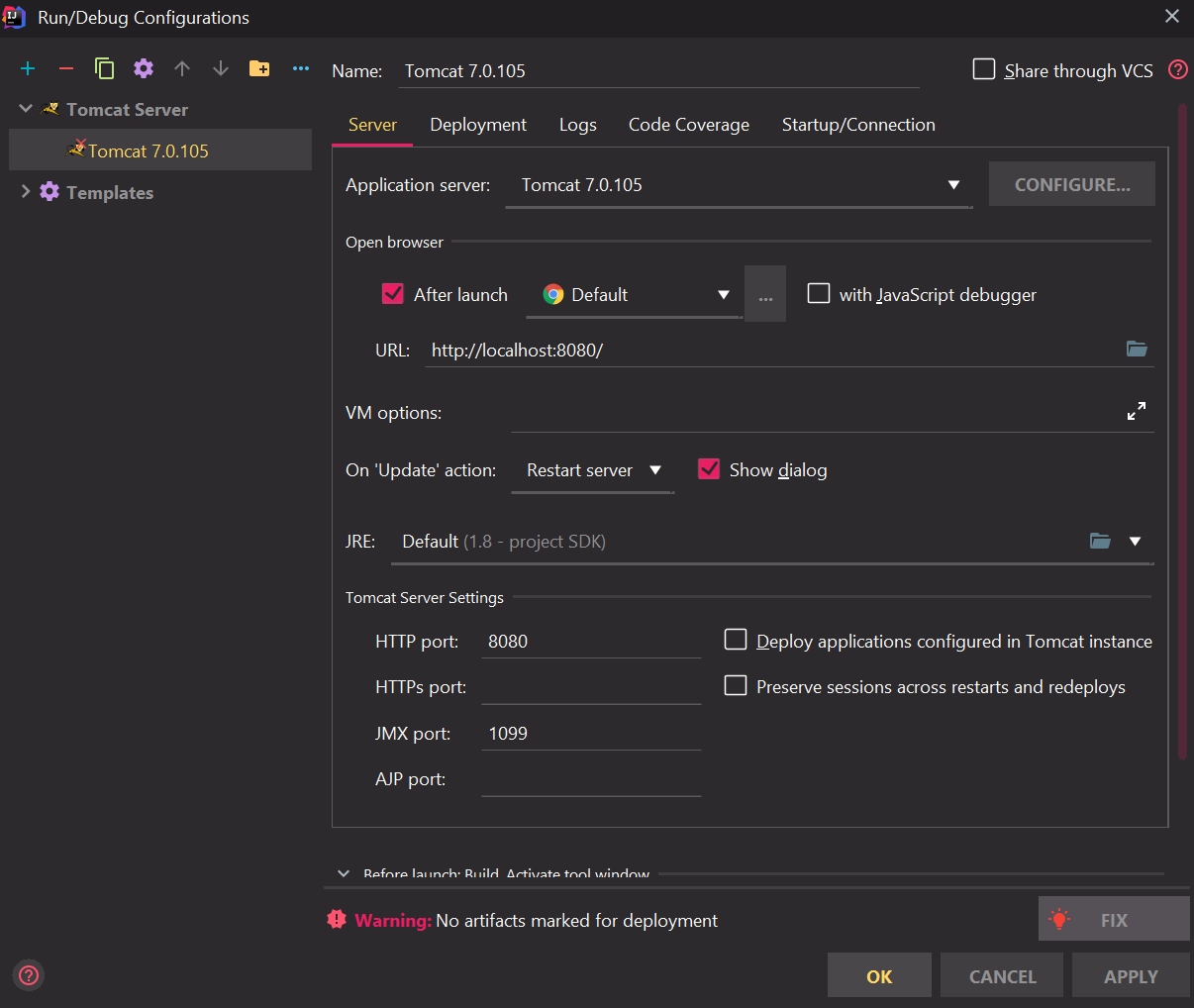The width and height of the screenshot is (1194, 1008).
Task: Close the Run/Debug Configurations dialog
Action: (1172, 16)
